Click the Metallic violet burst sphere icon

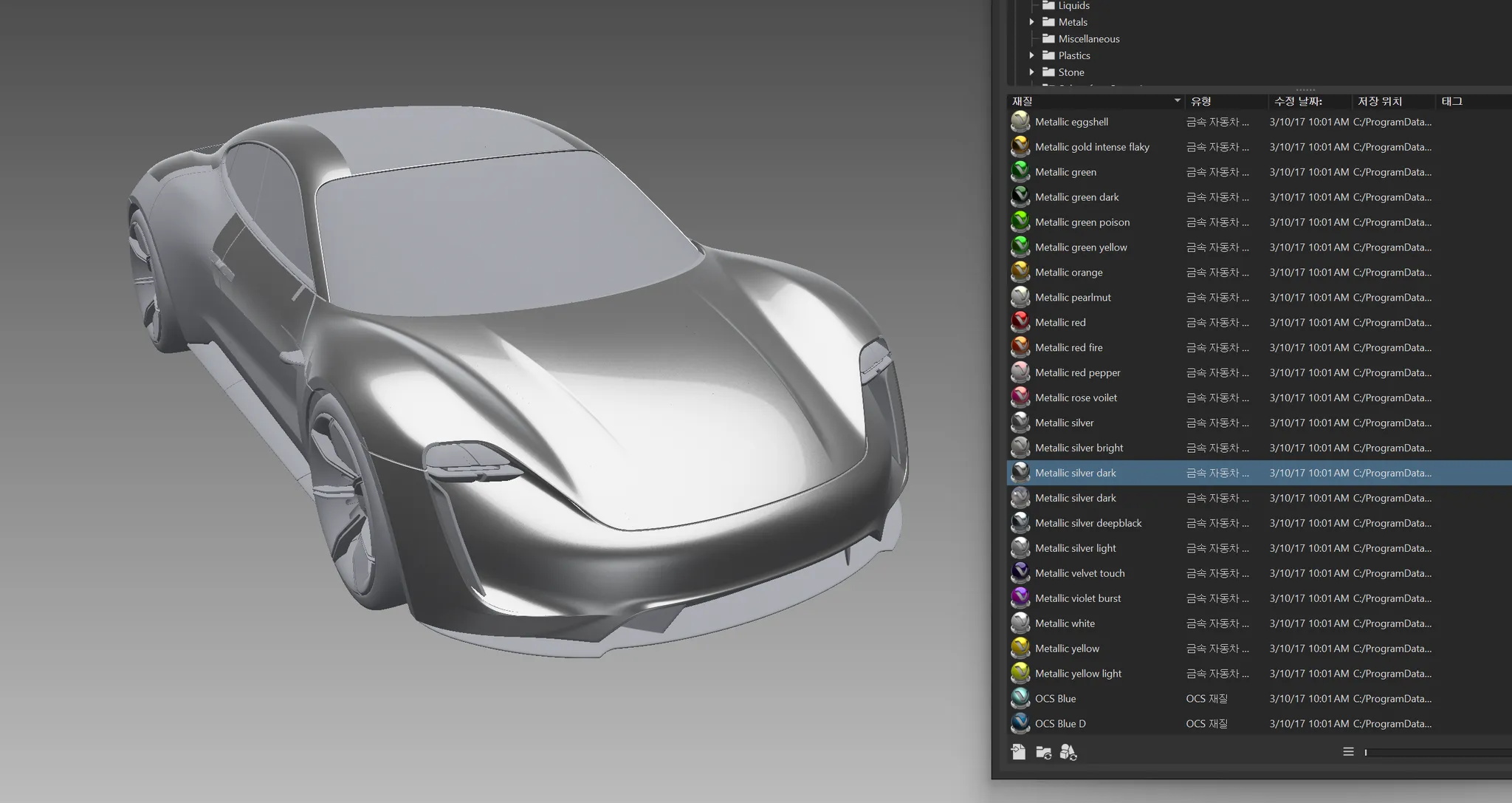coord(1020,598)
